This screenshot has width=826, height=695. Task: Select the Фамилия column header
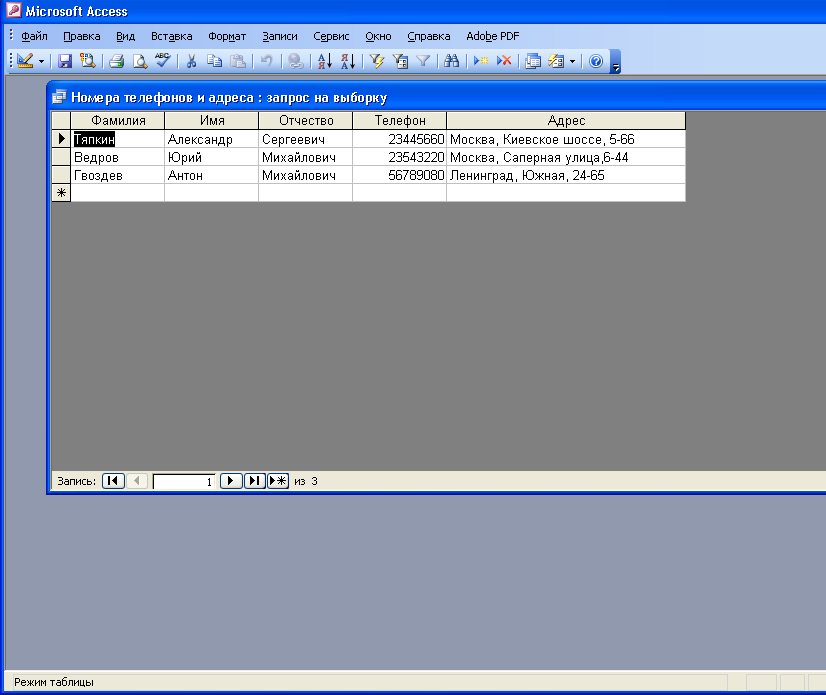118,121
